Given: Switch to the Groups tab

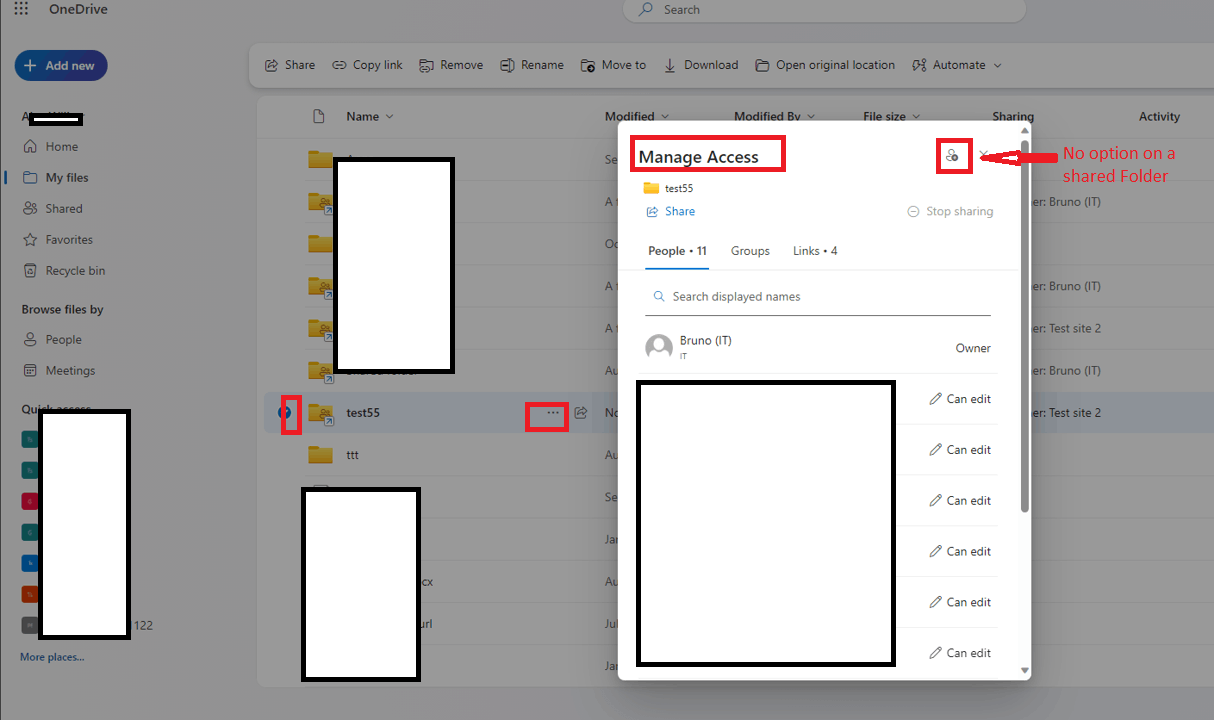Looking at the screenshot, I should click(x=750, y=251).
